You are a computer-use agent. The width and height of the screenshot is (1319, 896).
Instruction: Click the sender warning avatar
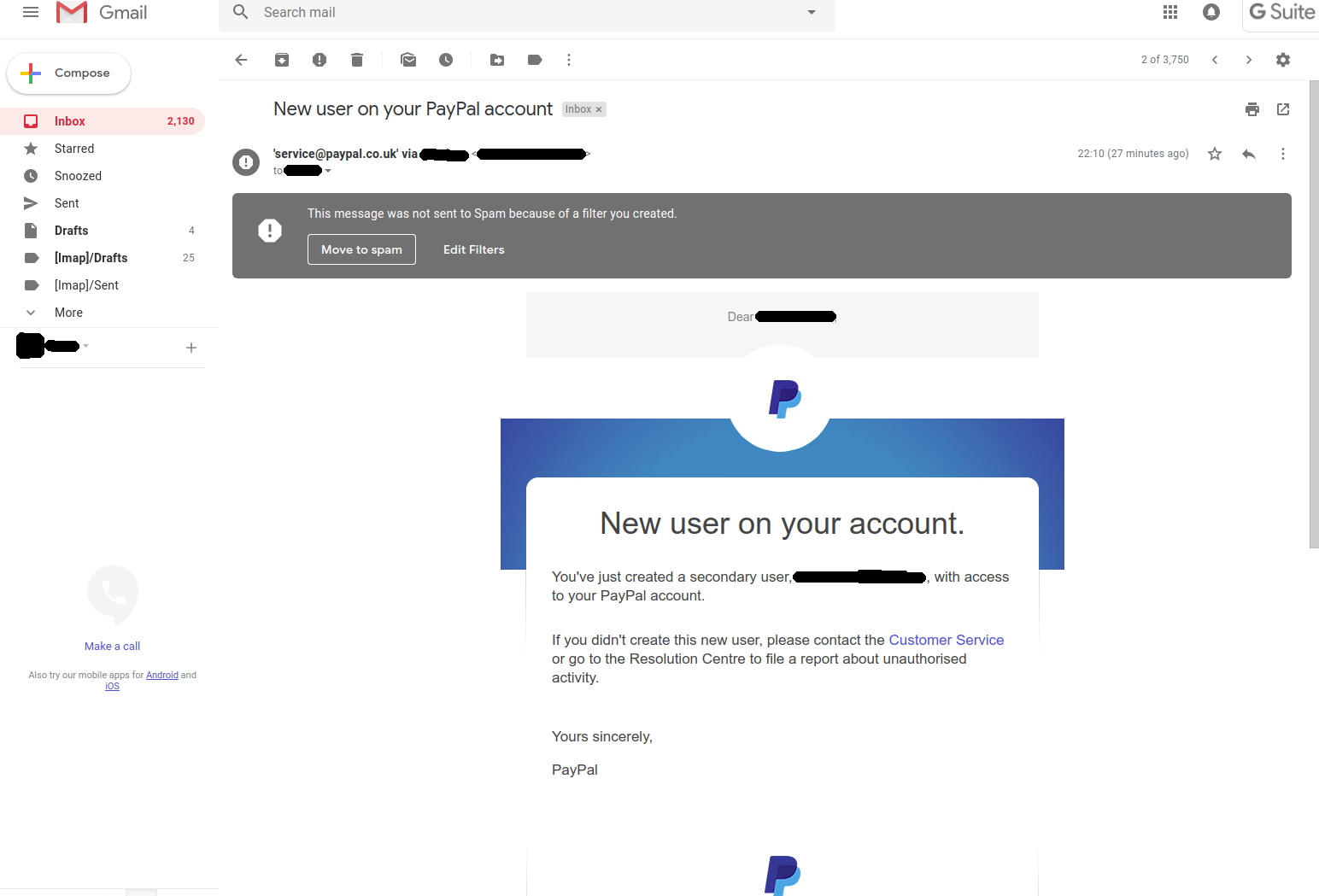point(246,161)
